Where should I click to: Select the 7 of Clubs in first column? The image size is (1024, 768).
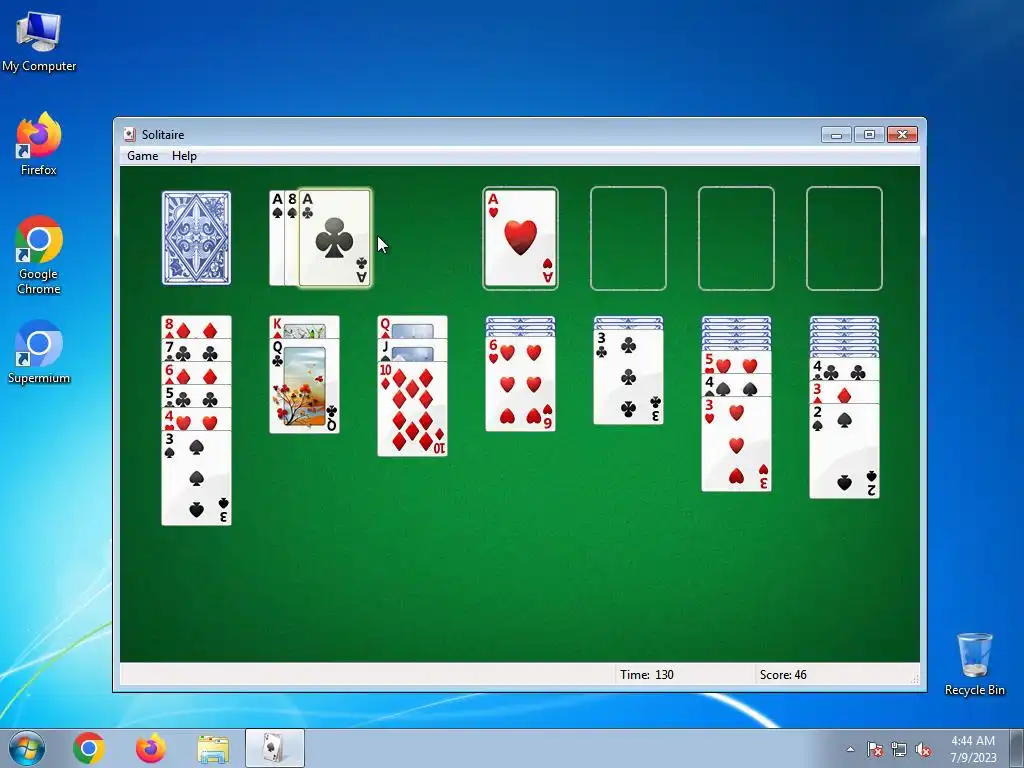(196, 351)
